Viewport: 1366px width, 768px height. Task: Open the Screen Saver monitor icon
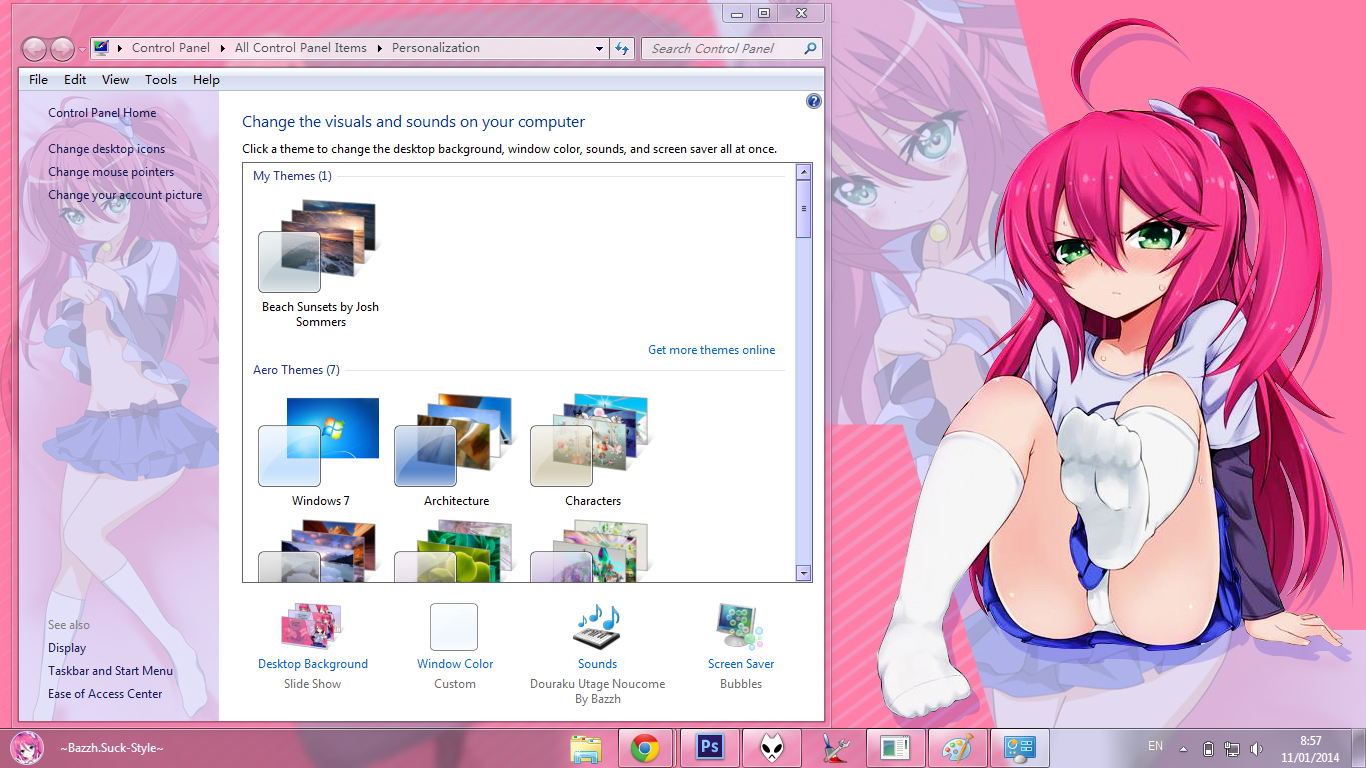coord(740,626)
